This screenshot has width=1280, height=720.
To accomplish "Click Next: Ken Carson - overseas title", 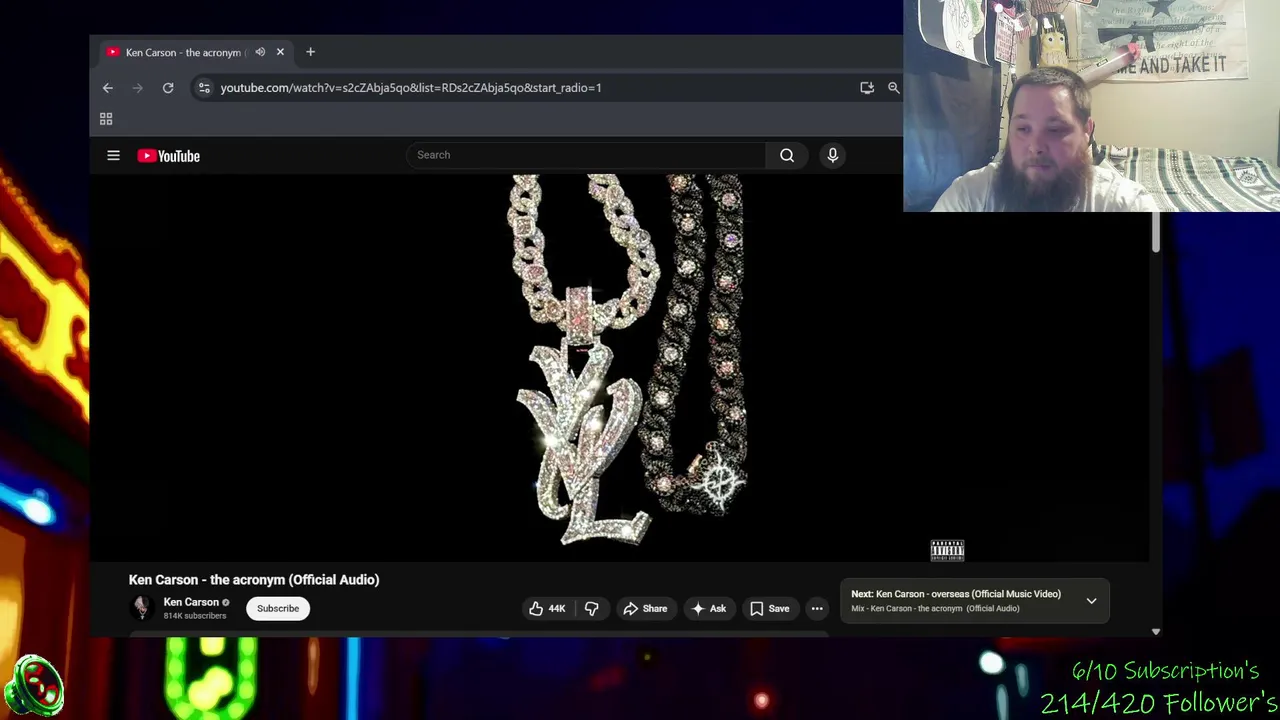I will coord(955,594).
